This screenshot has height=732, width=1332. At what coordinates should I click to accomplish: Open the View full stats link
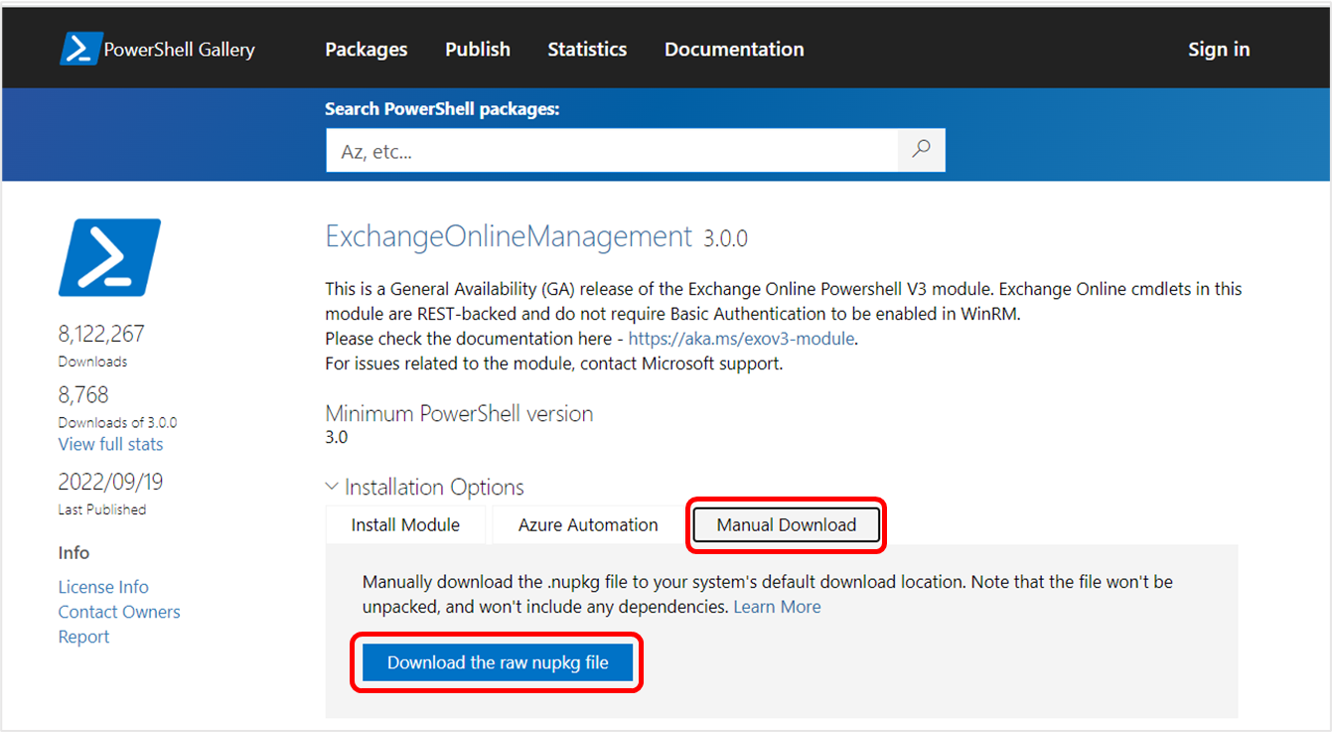click(x=110, y=444)
